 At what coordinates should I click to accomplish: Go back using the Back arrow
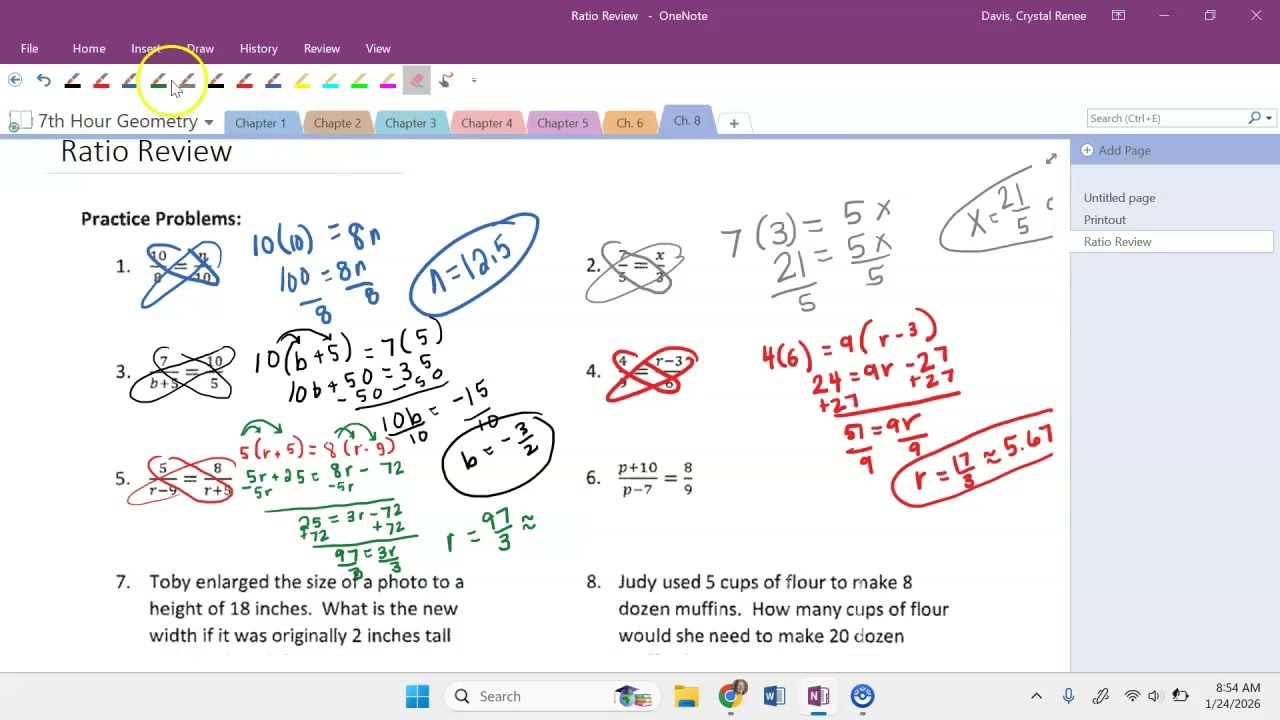tap(15, 80)
